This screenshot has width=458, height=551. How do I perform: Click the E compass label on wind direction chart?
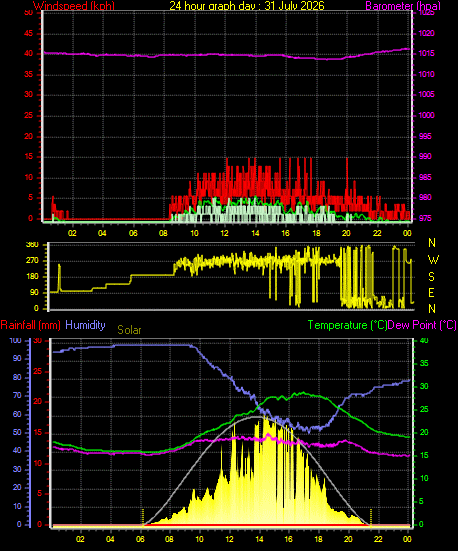(432, 292)
